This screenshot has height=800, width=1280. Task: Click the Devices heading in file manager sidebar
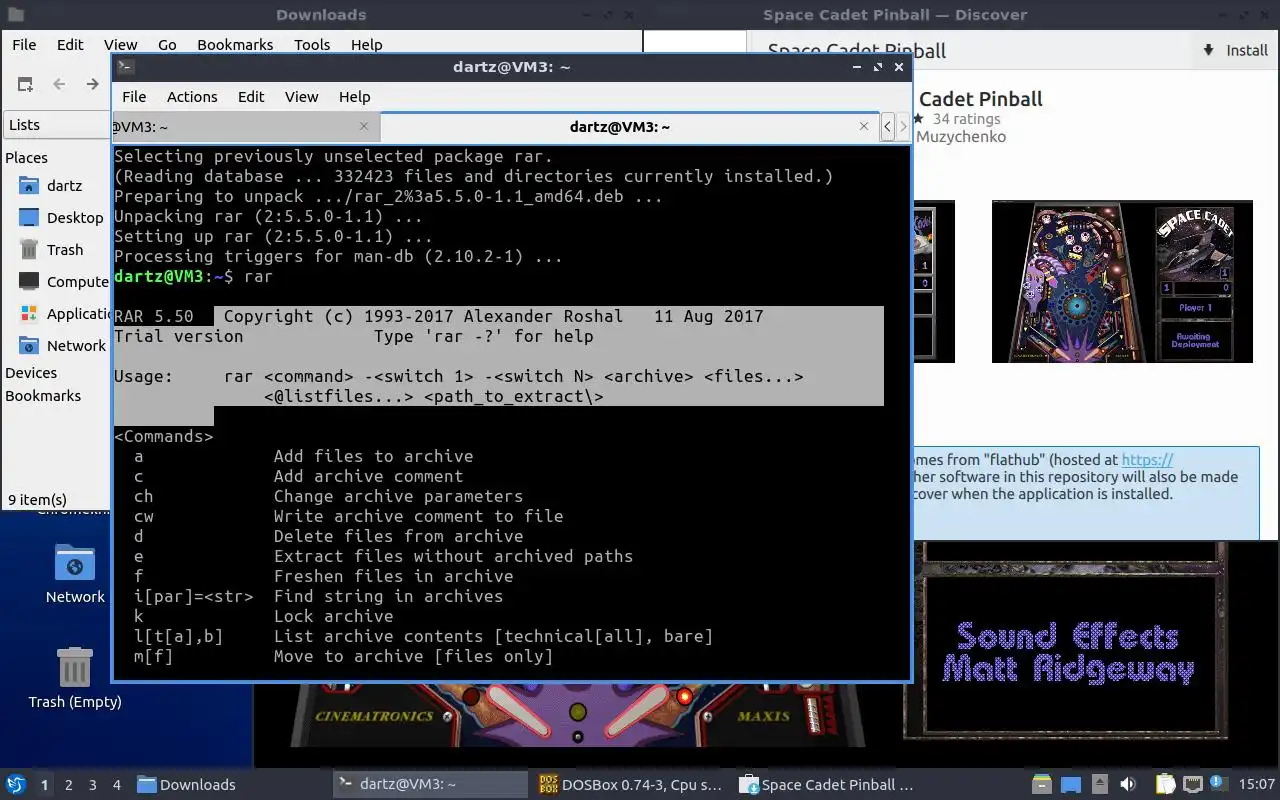(x=31, y=373)
